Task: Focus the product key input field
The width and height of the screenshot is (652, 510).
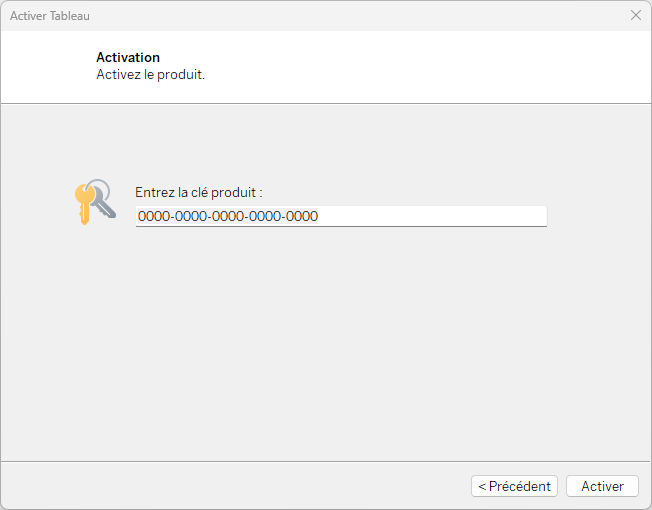Action: (x=341, y=216)
